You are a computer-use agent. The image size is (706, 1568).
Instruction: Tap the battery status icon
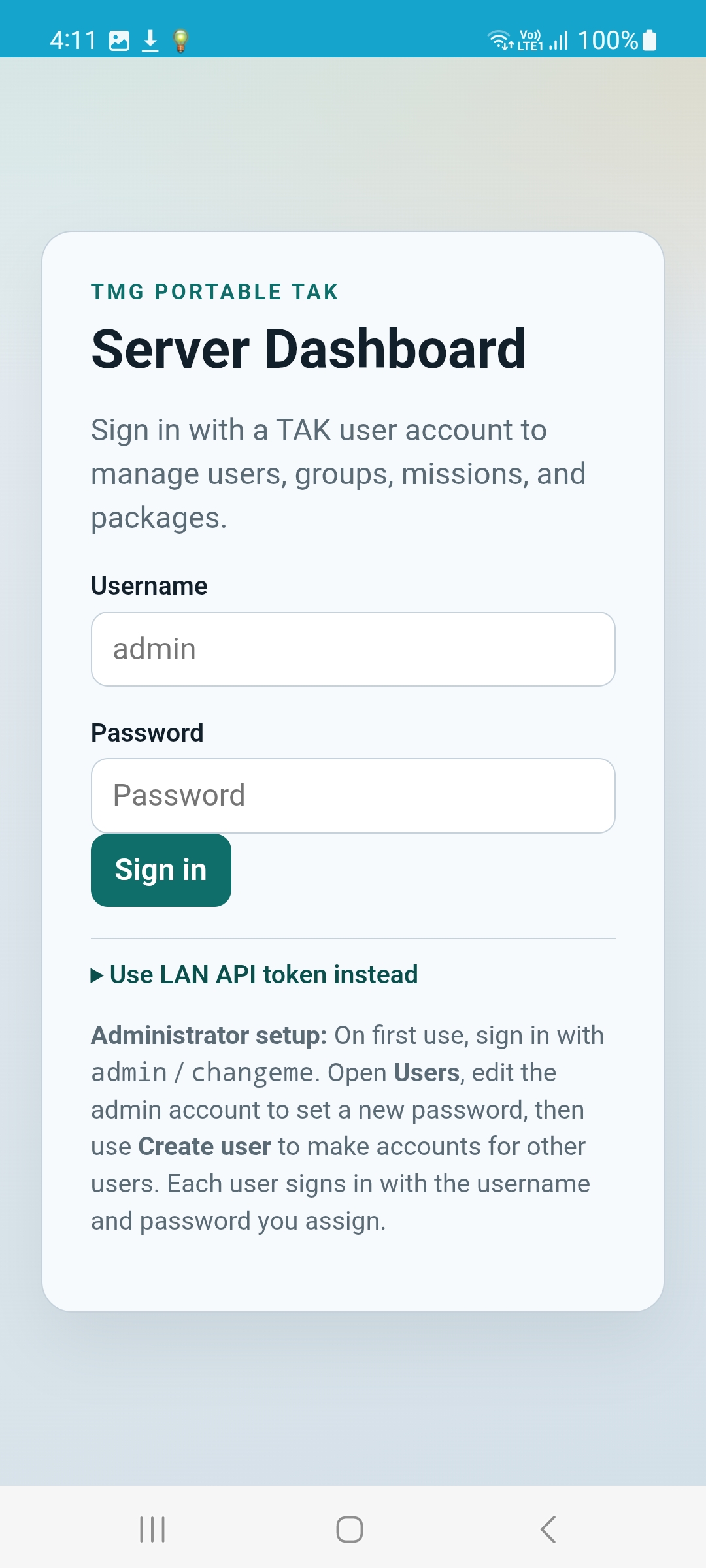tap(649, 41)
